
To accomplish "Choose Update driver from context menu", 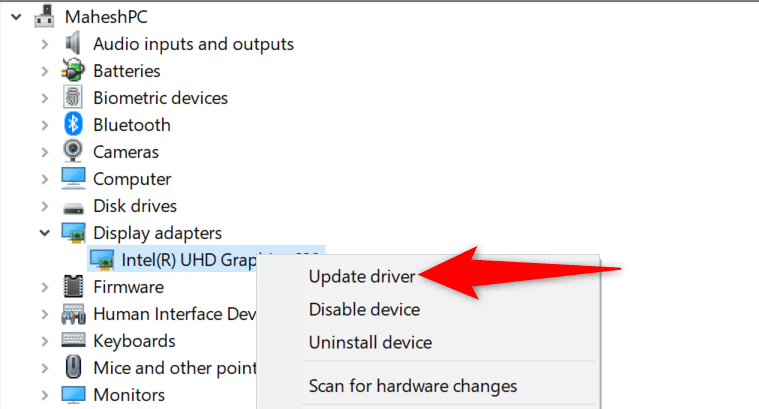I will pos(361,276).
